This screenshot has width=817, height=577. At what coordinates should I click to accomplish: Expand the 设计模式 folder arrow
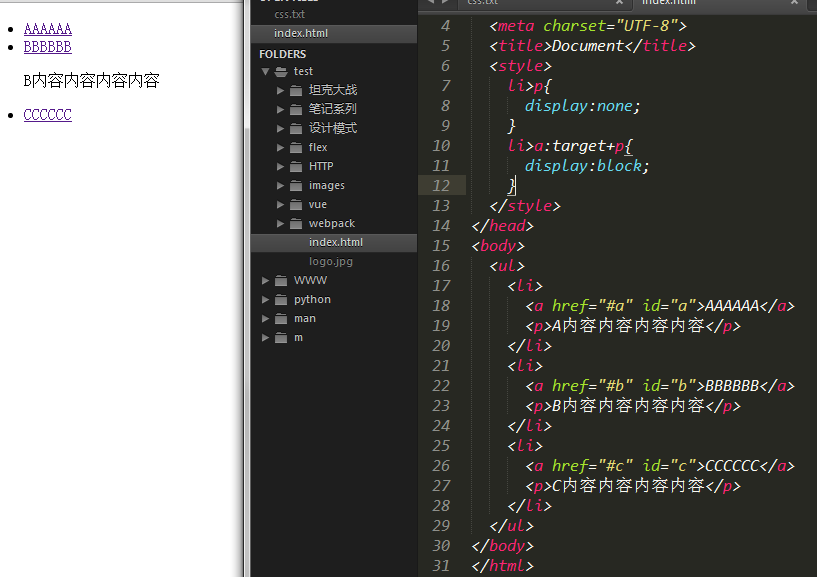point(280,129)
